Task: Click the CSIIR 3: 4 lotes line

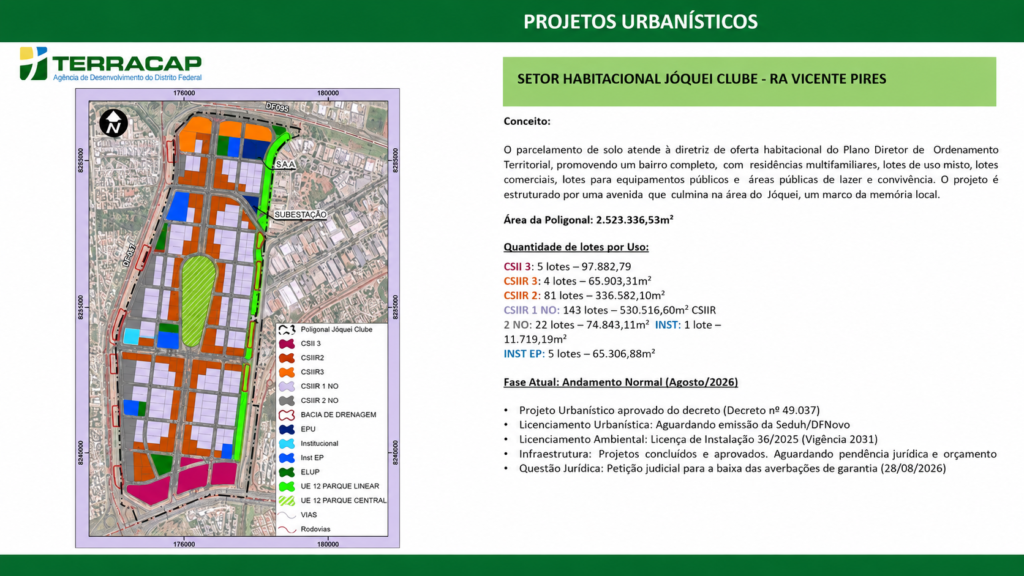Action: (x=577, y=281)
